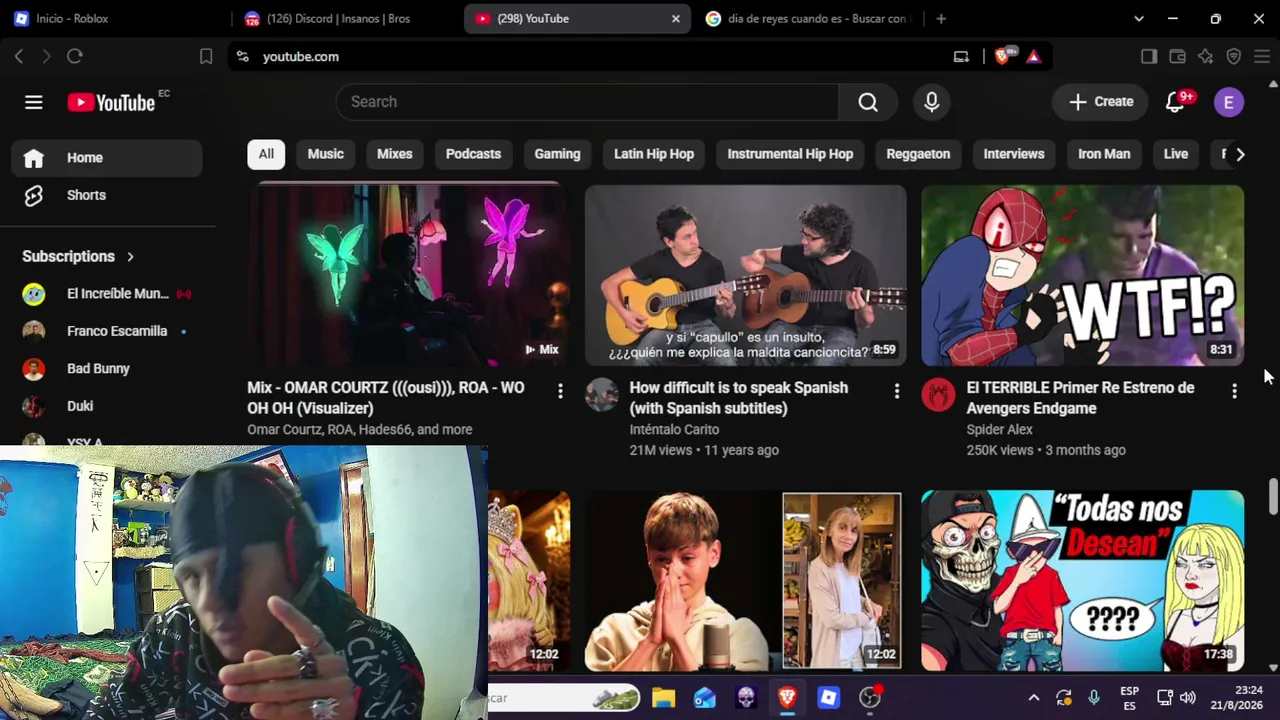1280x720 pixels.
Task: Play the "Todas nos Desean" thumbnail video
Action: (x=1082, y=580)
